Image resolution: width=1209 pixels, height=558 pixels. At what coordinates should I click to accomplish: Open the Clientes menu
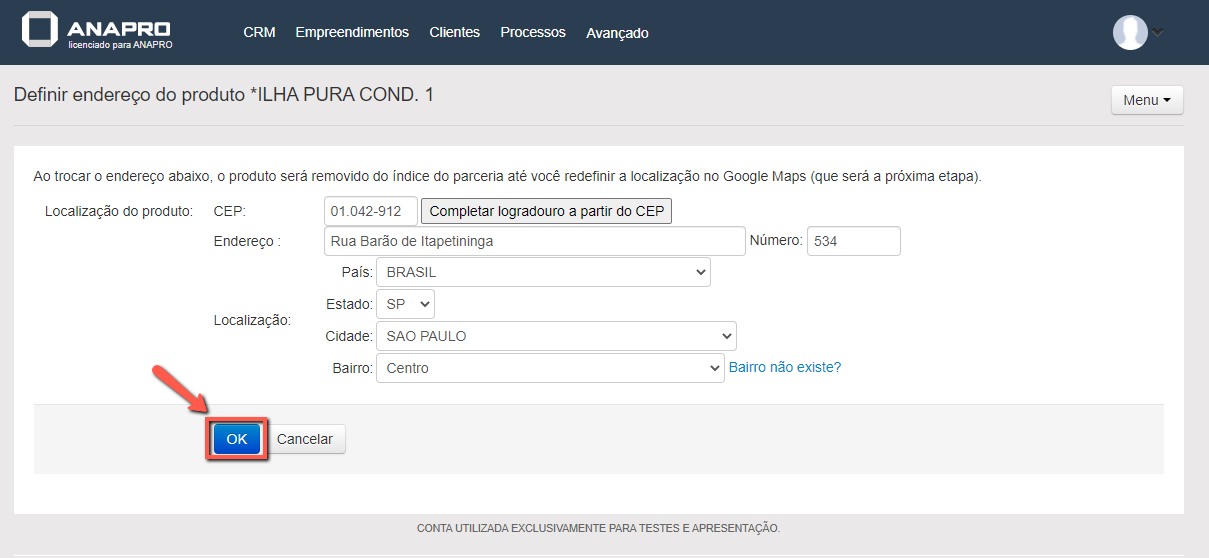pos(454,32)
